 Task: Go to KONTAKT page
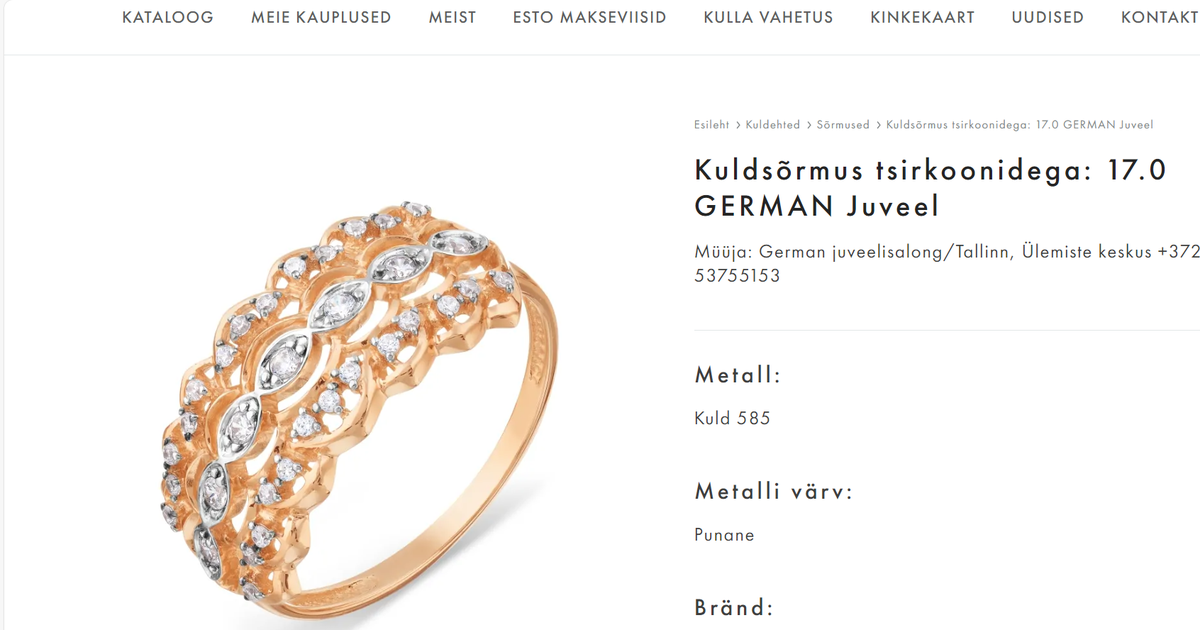pos(1160,17)
